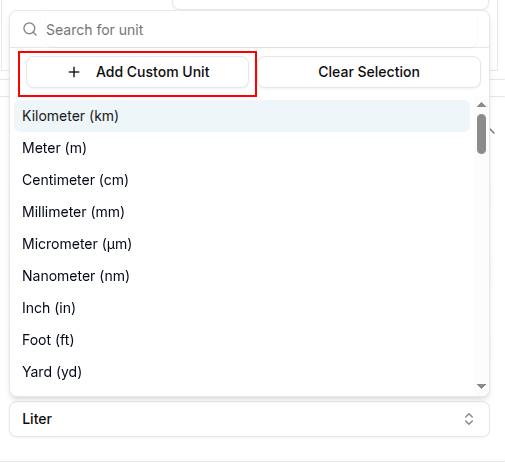505x473 pixels.
Task: Focus the Search for unit field
Action: tap(261, 30)
